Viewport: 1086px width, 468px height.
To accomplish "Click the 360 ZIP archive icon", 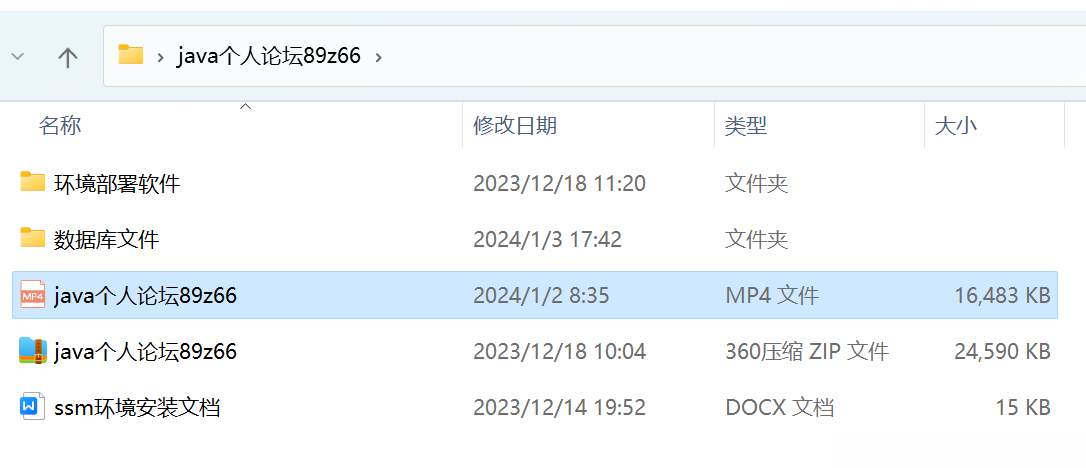I will pos(33,351).
